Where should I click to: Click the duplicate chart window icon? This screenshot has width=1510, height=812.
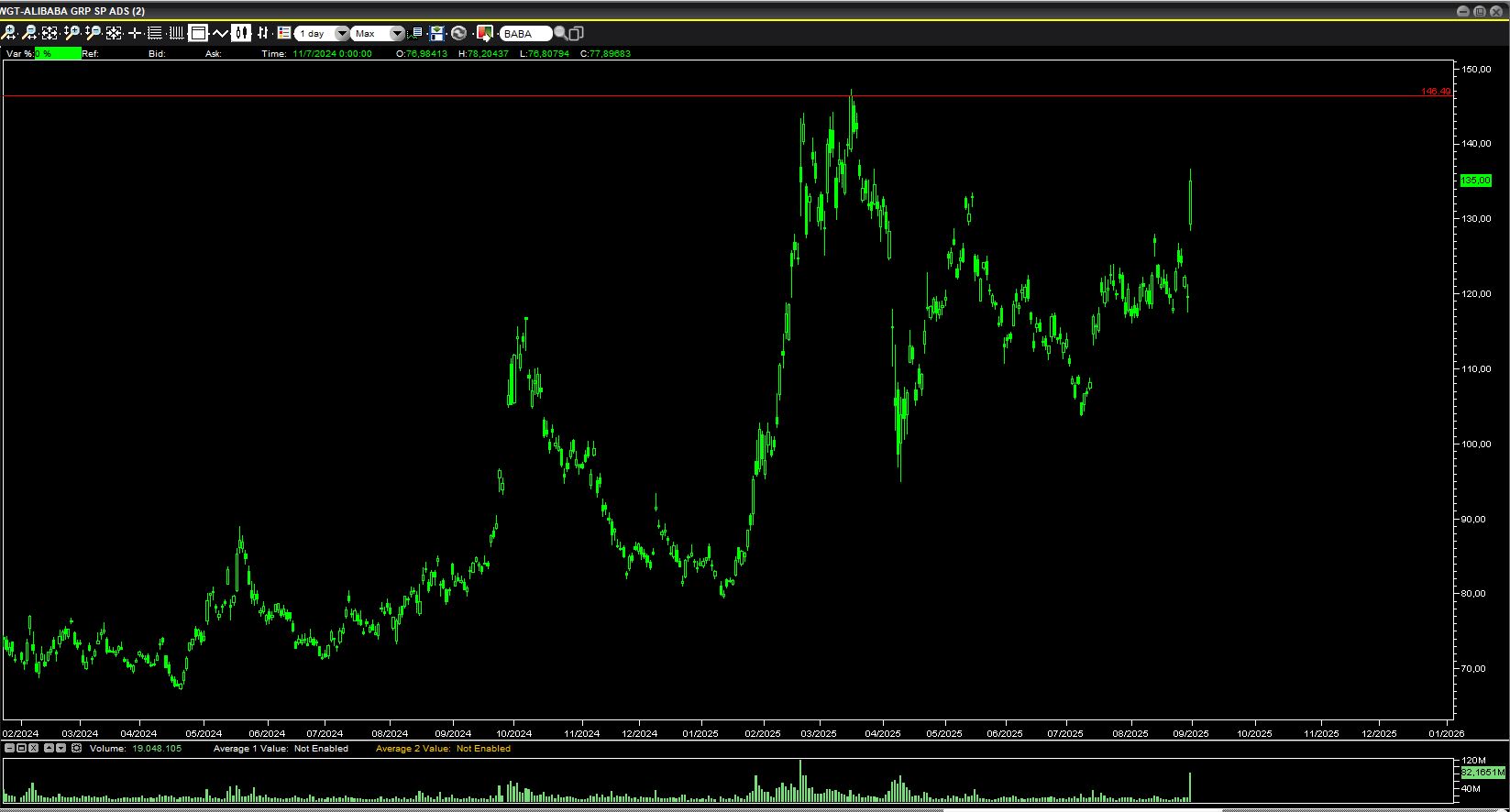point(576,33)
